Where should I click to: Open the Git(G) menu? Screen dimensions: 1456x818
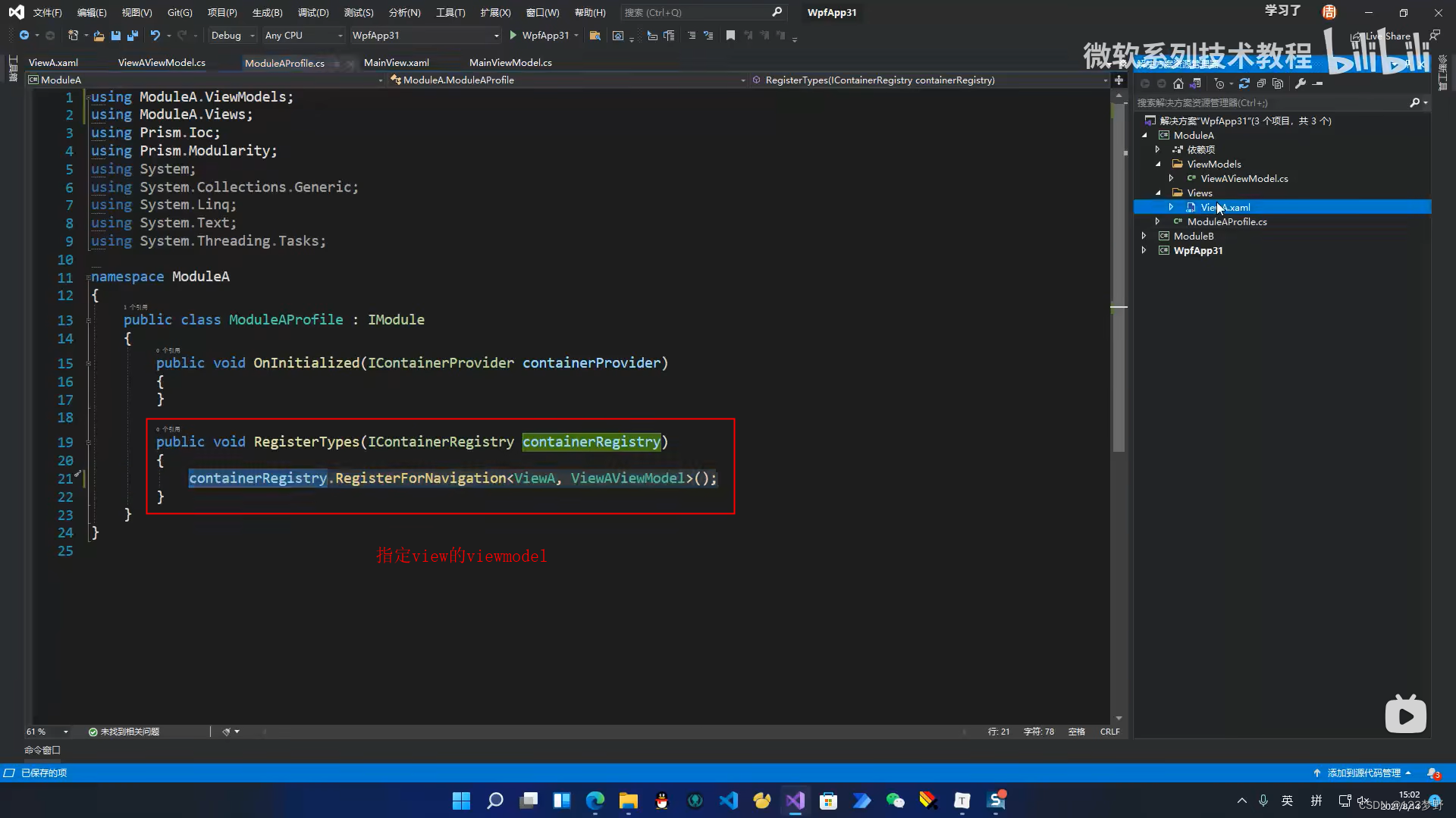[x=180, y=12]
